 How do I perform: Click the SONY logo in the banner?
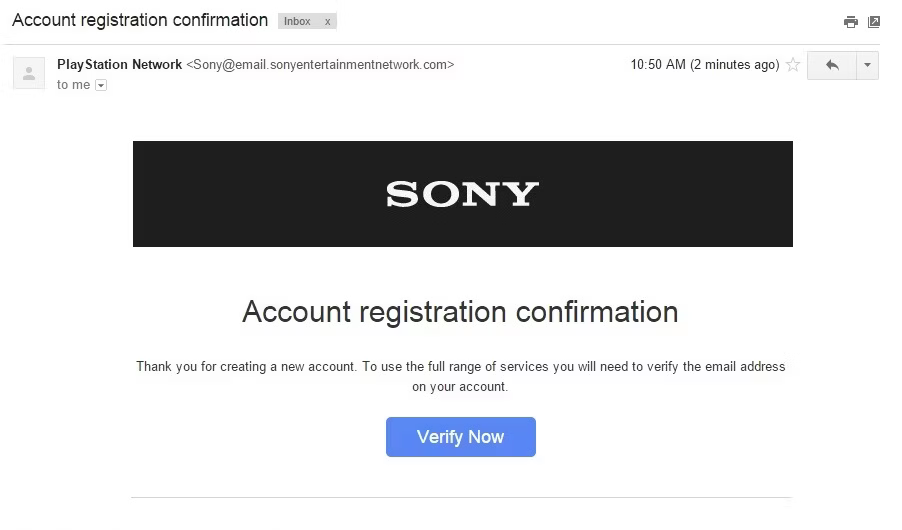462,194
